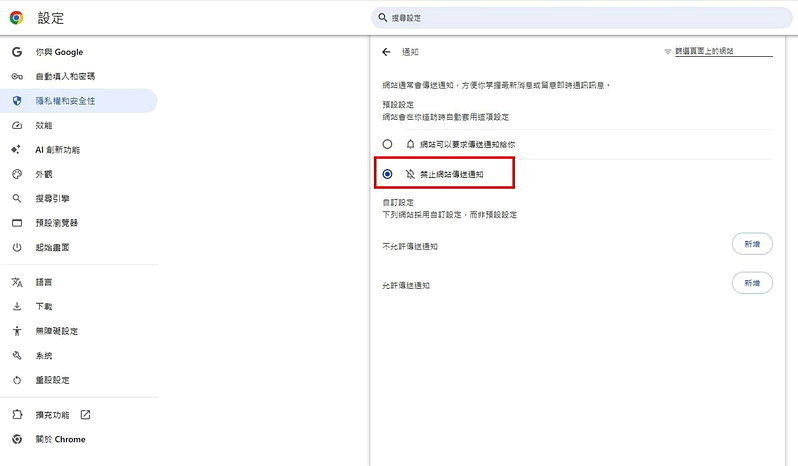Screen dimensions: 798x466
Task: Open 搜尋引擎 settings section
Action: tap(79, 198)
